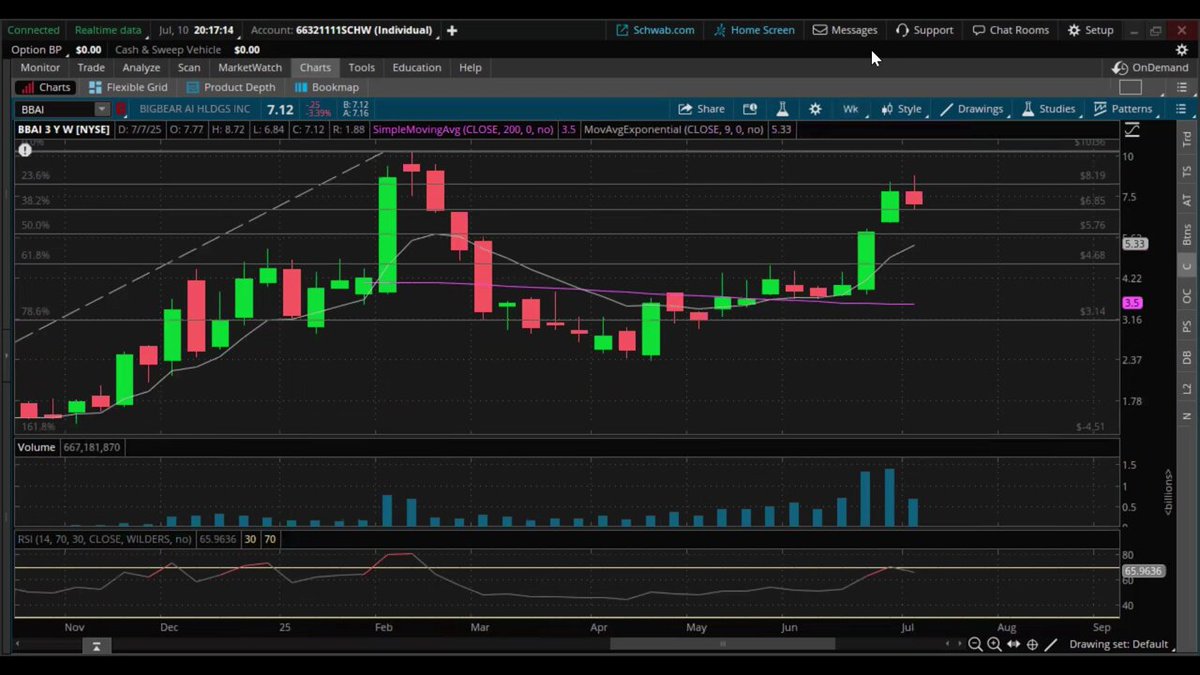Open the Drawings dropdown

pyautogui.click(x=971, y=109)
